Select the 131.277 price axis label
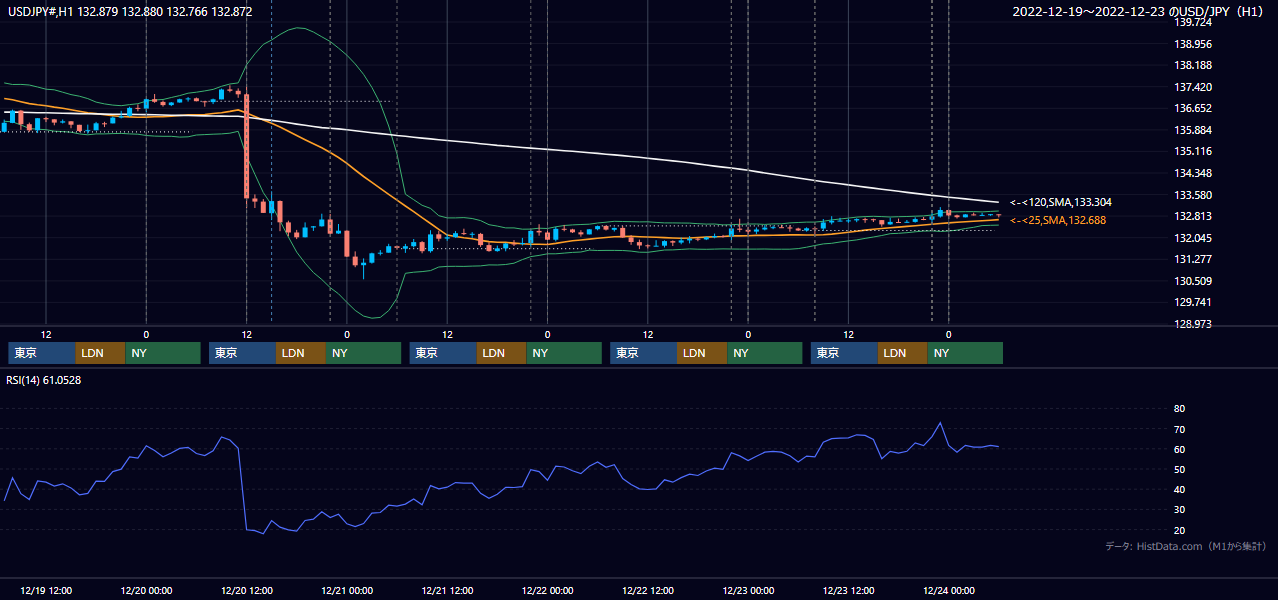Viewport: 1278px width, 600px height. 1193,259
